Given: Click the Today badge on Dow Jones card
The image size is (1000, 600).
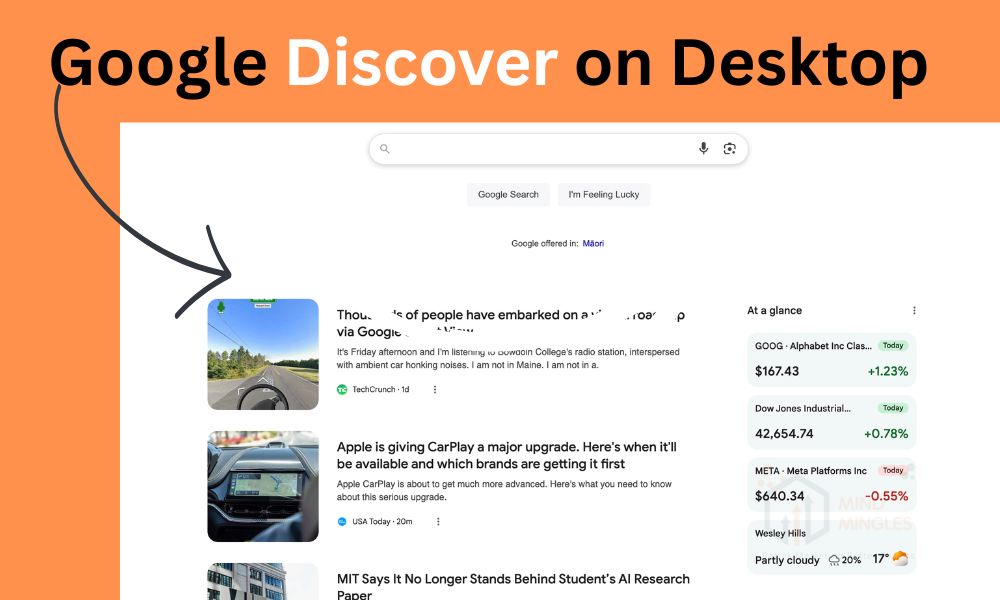Looking at the screenshot, I should 893,408.
